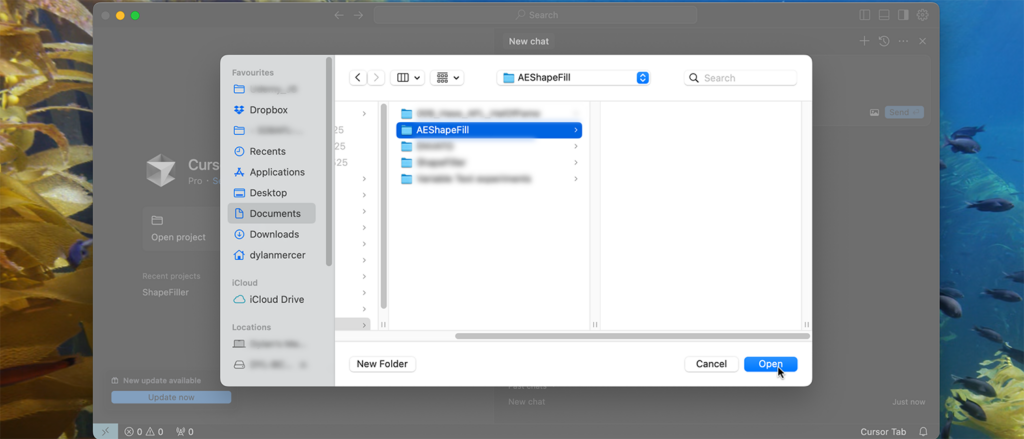The height and width of the screenshot is (439, 1024).
Task: Start a new chat with the plus icon
Action: pyautogui.click(x=864, y=41)
